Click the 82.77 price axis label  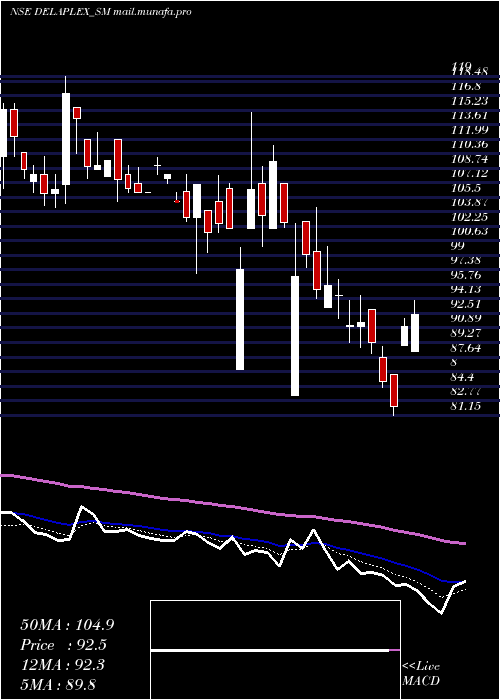(467, 392)
